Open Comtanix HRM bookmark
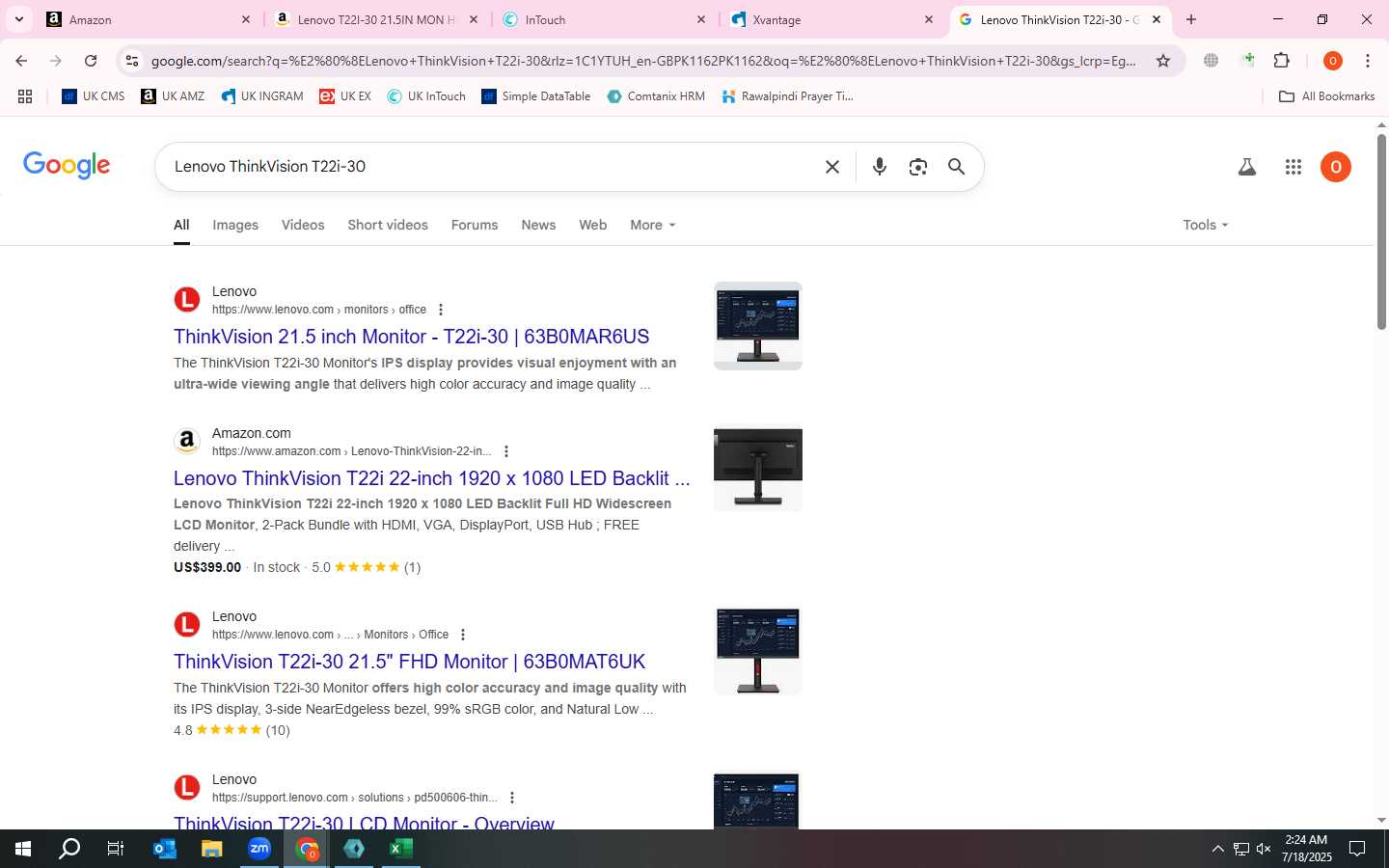Screen dimensions: 1389x868 (x=656, y=96)
